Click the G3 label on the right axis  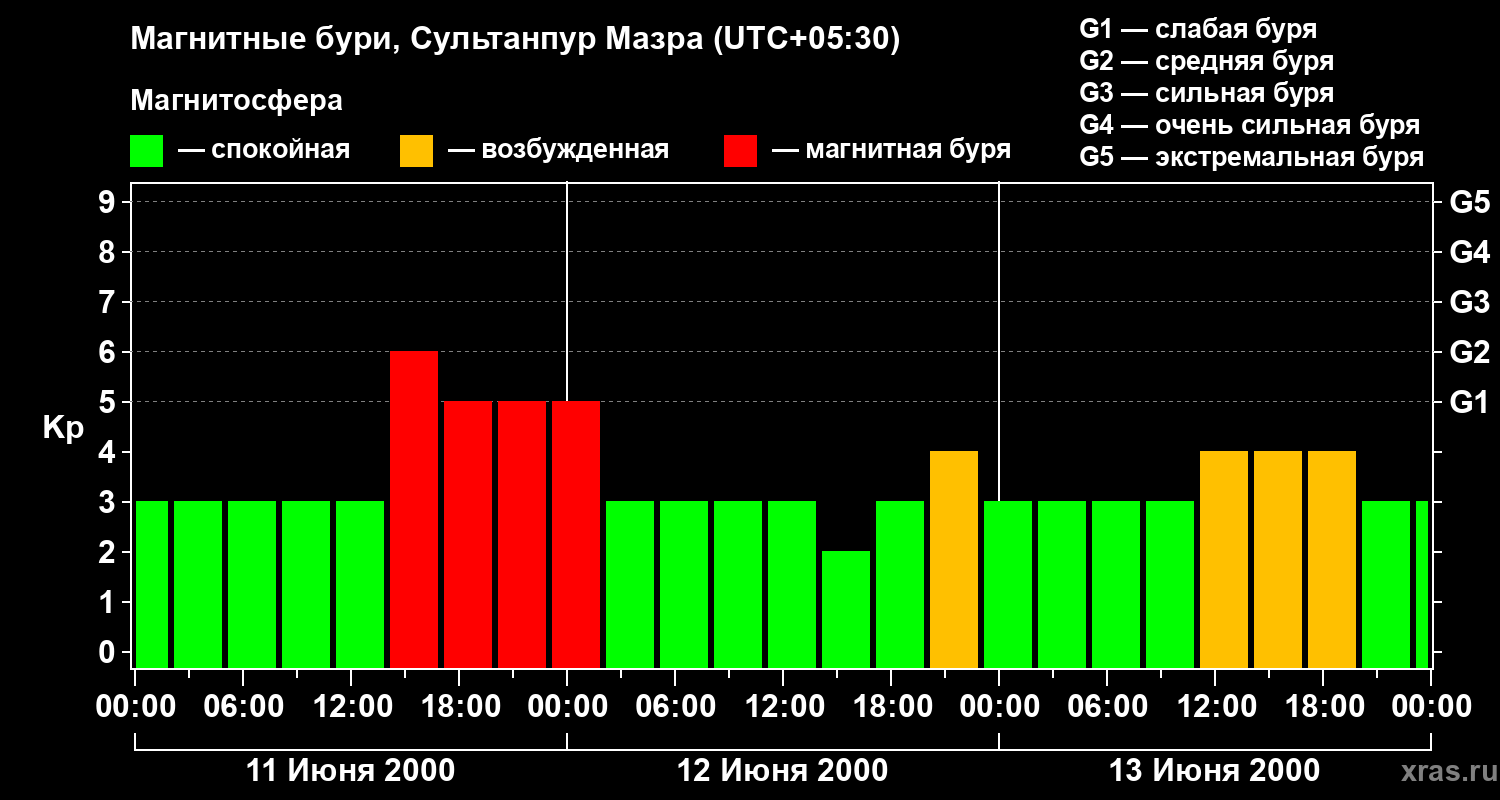click(x=1470, y=302)
